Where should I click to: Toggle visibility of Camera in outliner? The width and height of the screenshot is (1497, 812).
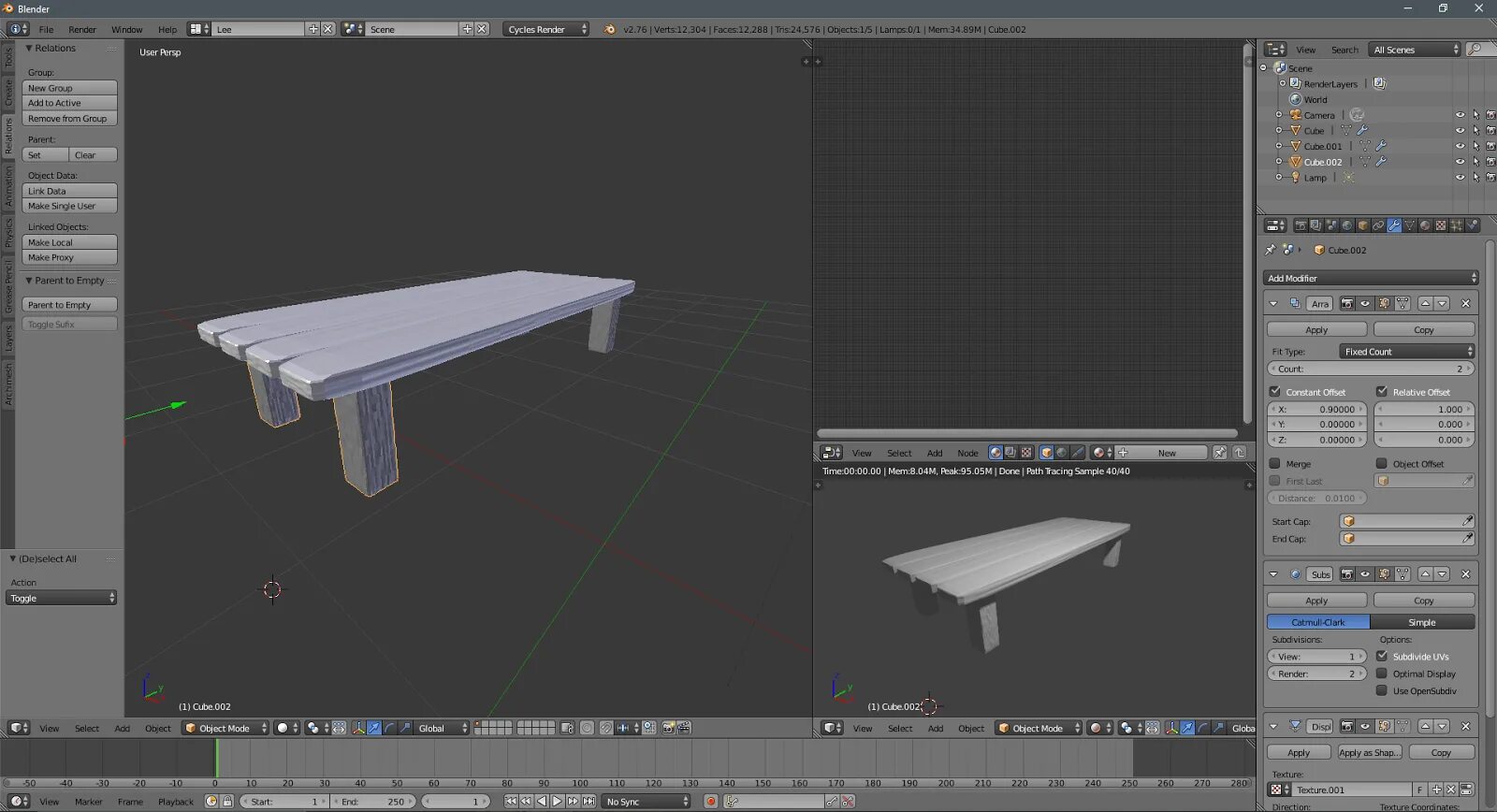1460,115
